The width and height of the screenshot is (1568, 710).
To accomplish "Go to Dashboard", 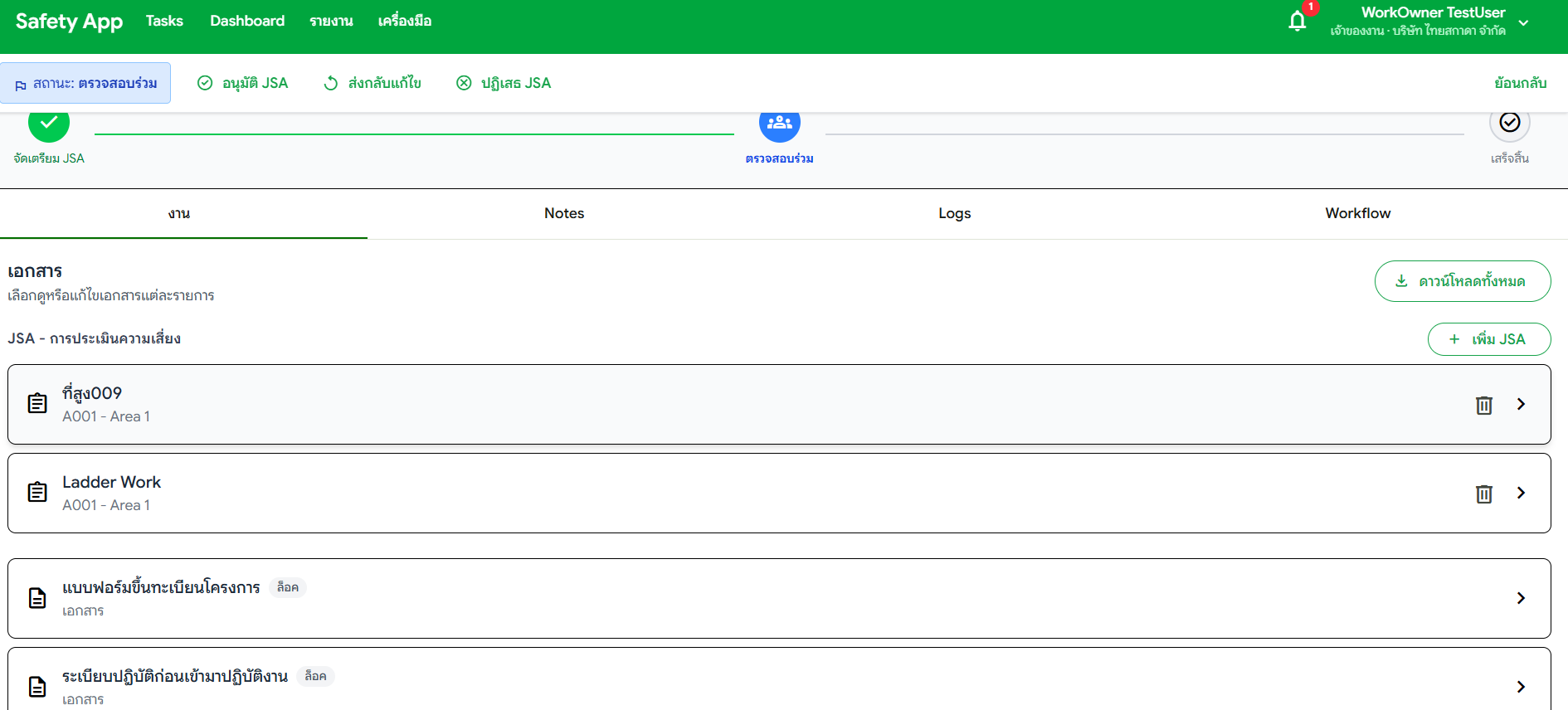I will coord(247,21).
